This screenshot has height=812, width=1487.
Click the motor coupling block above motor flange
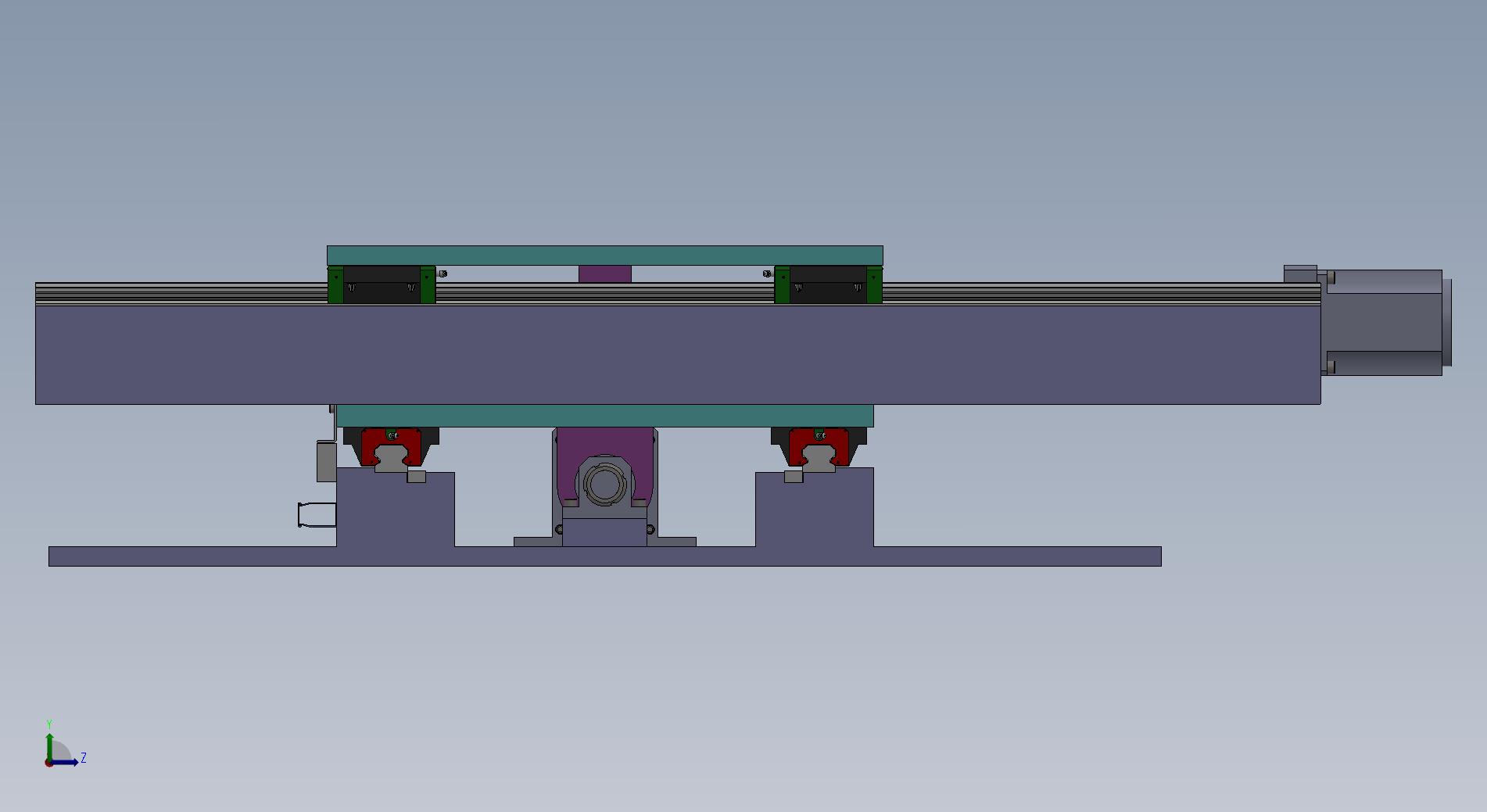1300,274
